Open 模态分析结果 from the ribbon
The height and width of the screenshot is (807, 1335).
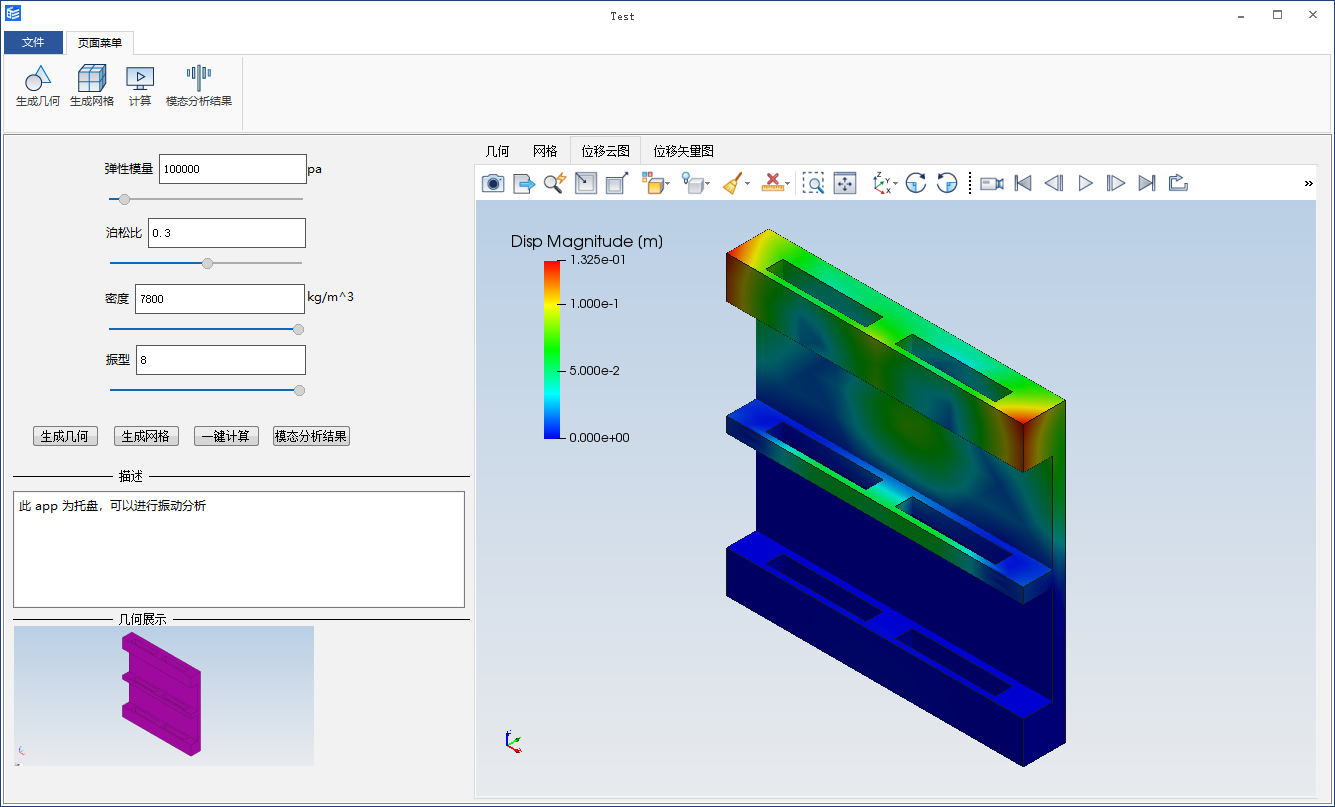199,85
